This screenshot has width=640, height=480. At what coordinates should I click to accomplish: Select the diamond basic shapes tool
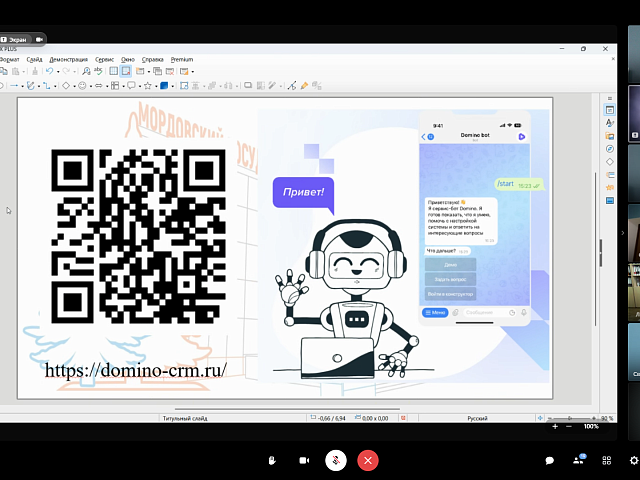point(66,85)
